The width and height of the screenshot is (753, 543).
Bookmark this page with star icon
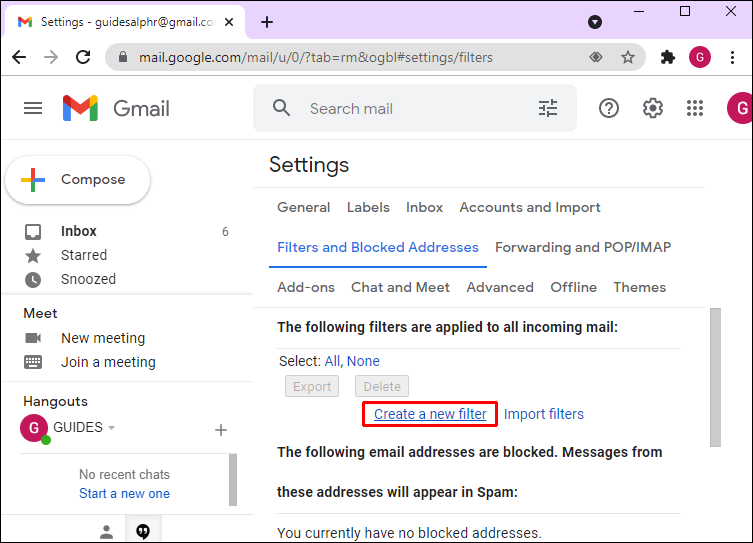pyautogui.click(x=628, y=57)
